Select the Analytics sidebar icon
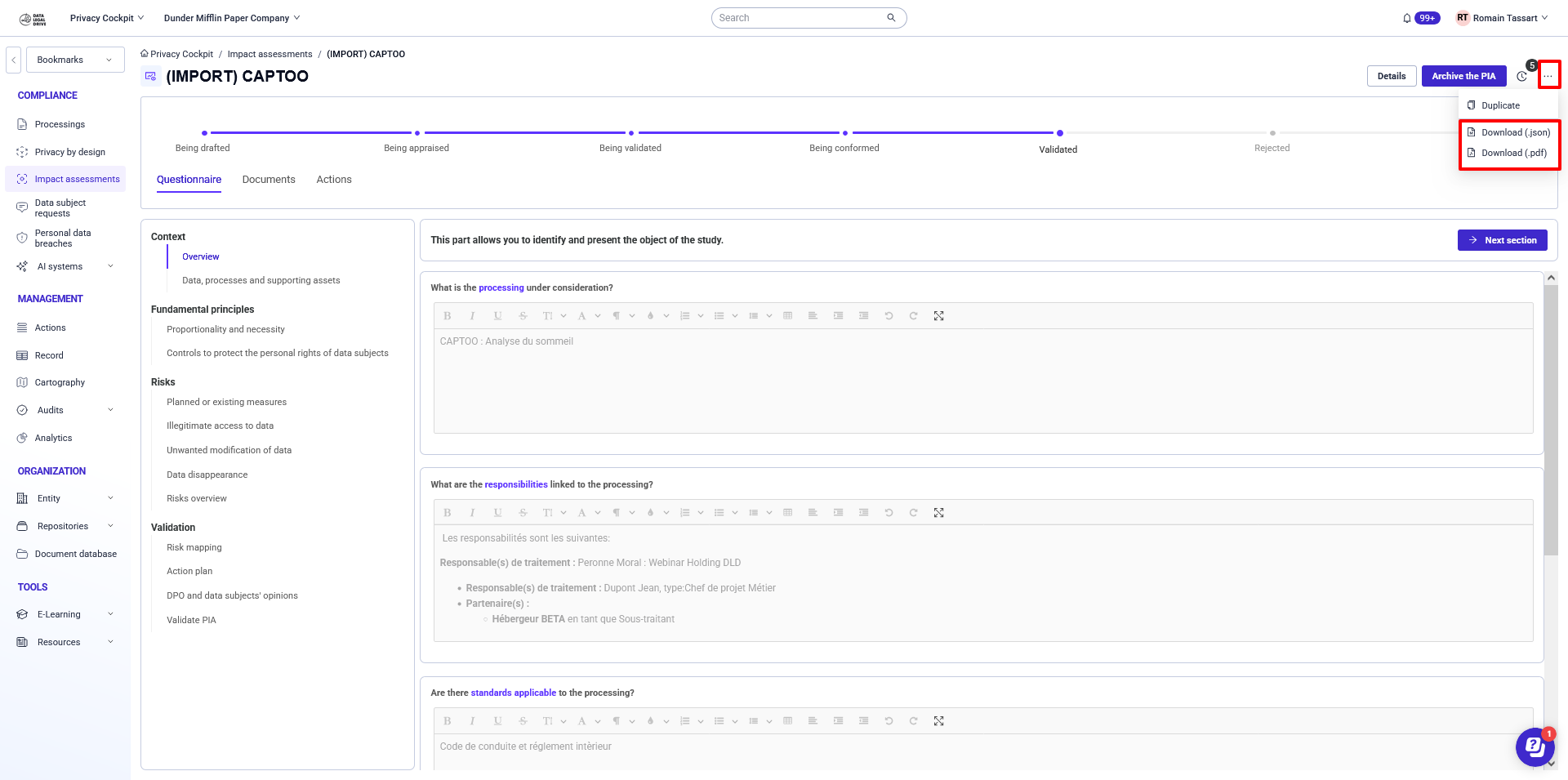 [22, 438]
